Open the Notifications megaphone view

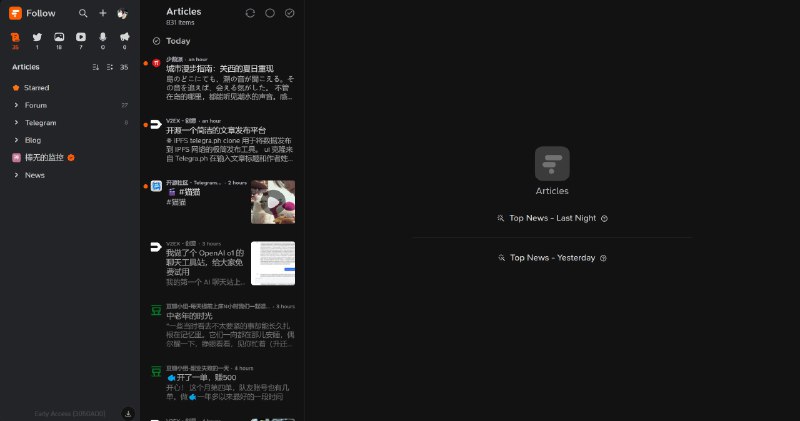click(125, 38)
